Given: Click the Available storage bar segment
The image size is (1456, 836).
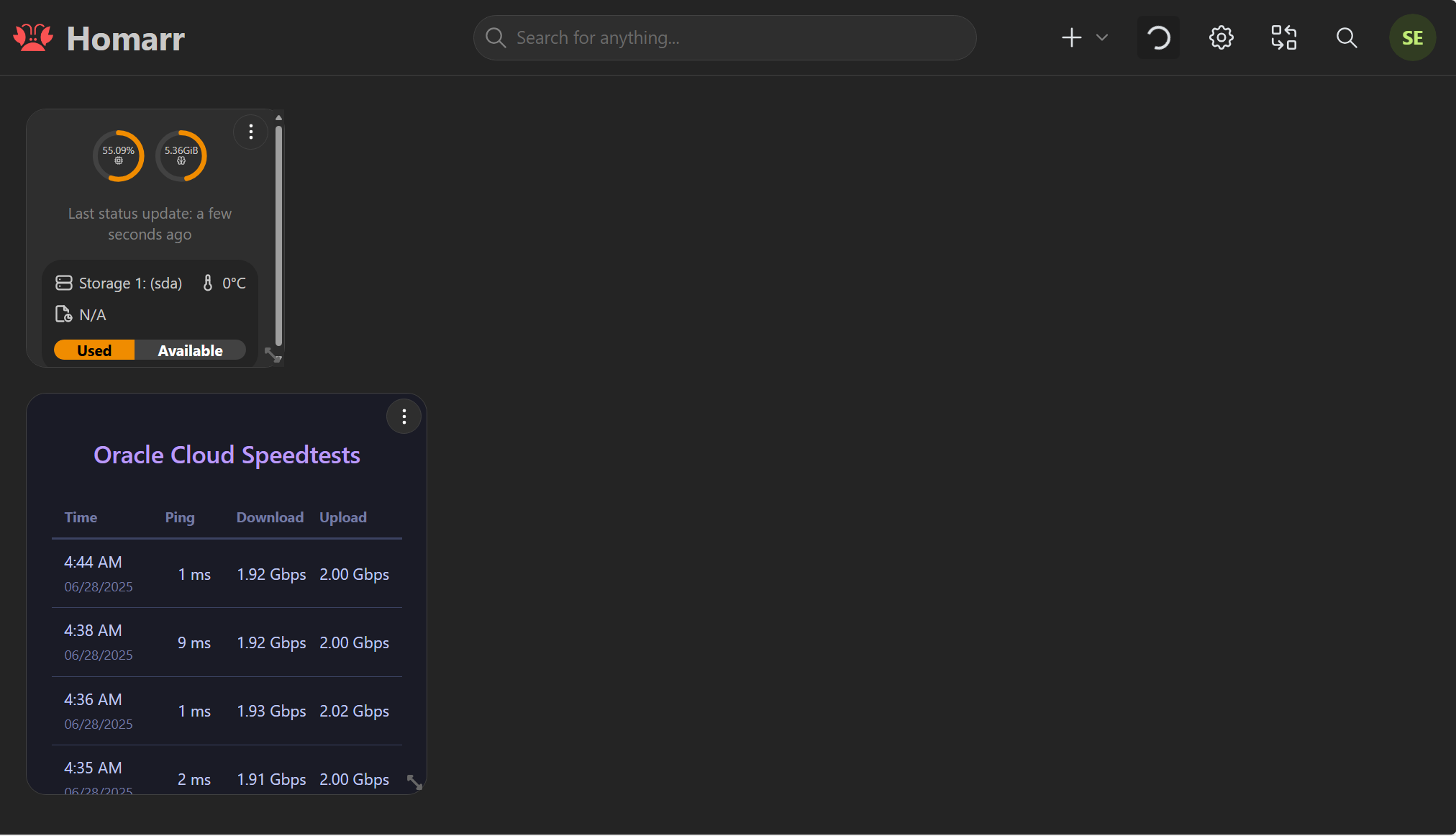Looking at the screenshot, I should (x=191, y=350).
